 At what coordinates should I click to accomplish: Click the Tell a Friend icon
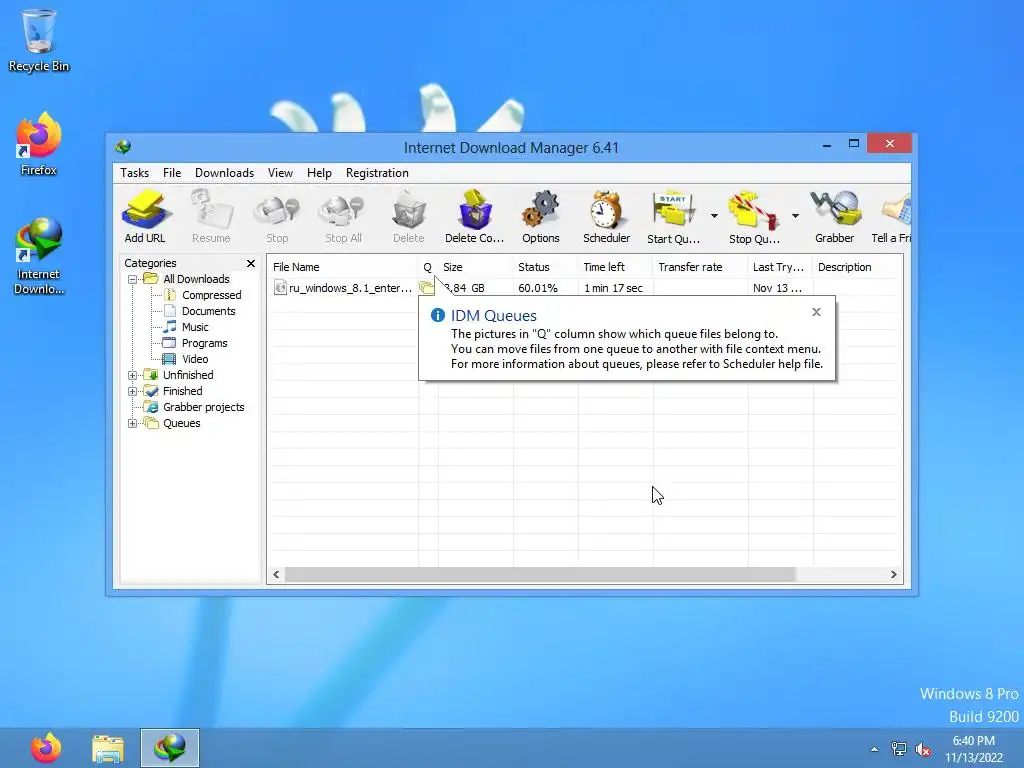pyautogui.click(x=892, y=217)
